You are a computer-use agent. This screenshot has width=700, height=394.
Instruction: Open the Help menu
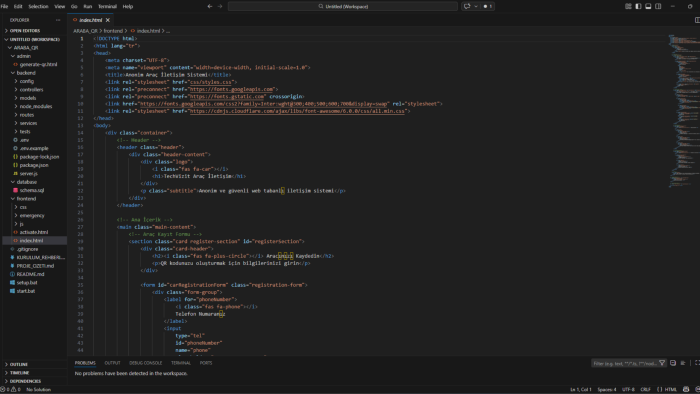128,6
